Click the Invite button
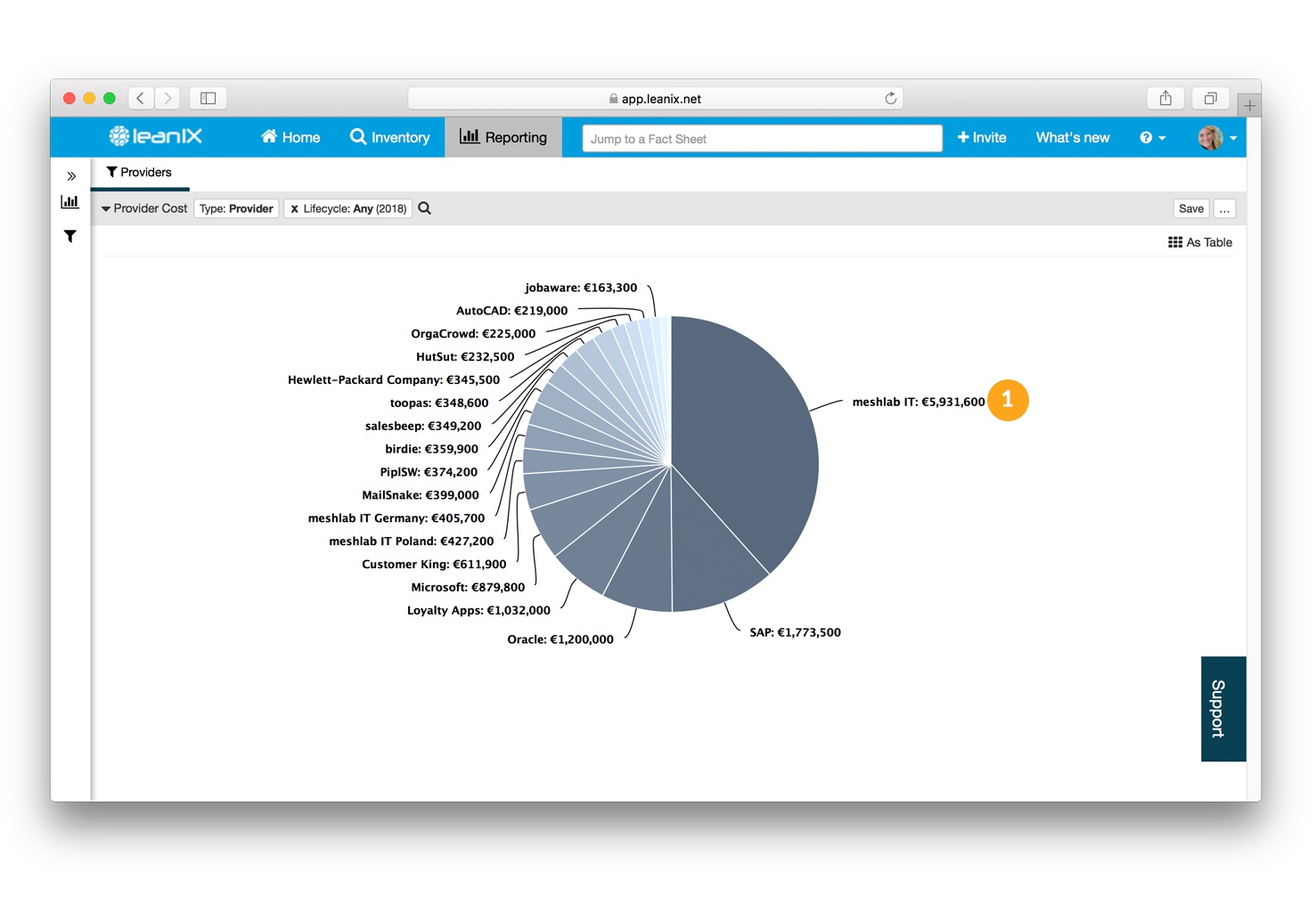Image resolution: width=1316 pixels, height=912 pixels. 982,137
